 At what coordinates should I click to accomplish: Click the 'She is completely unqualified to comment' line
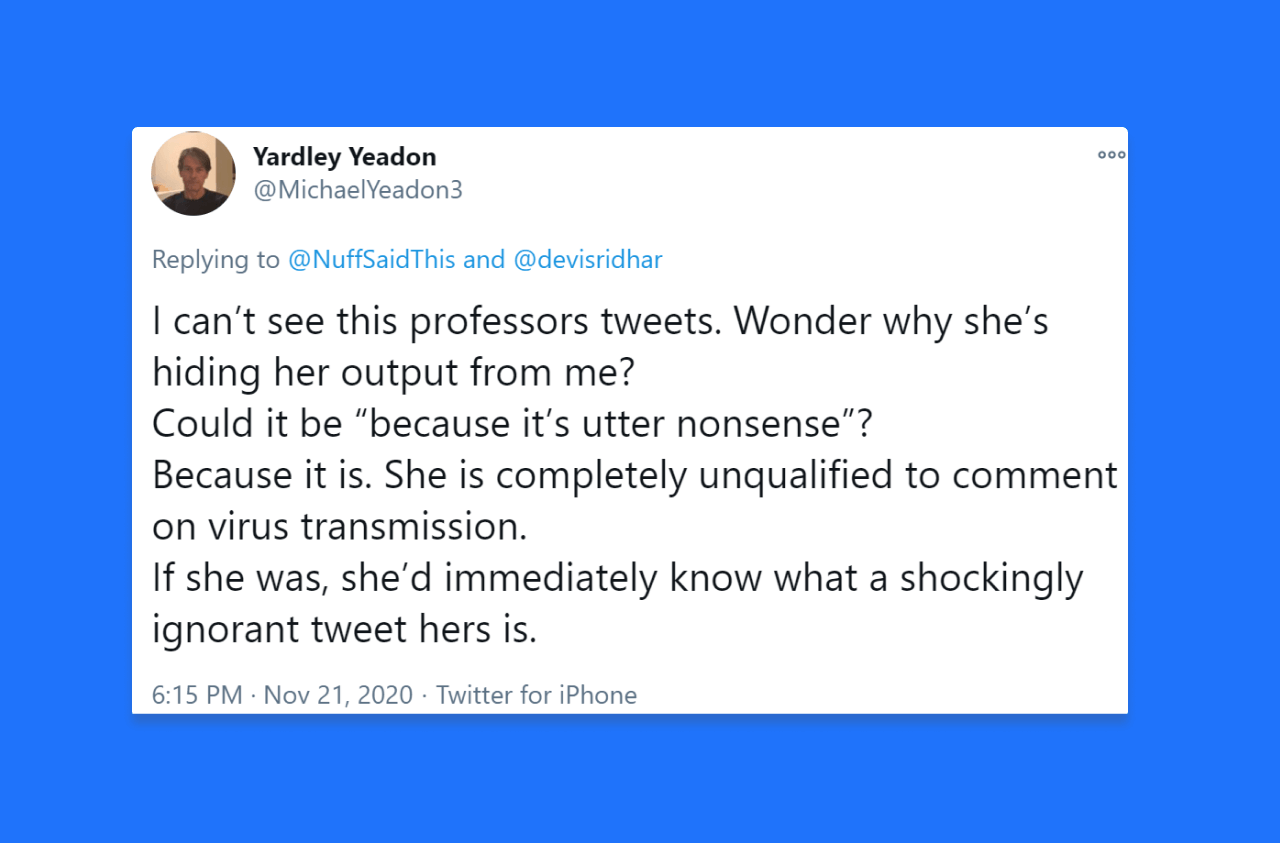coord(635,476)
